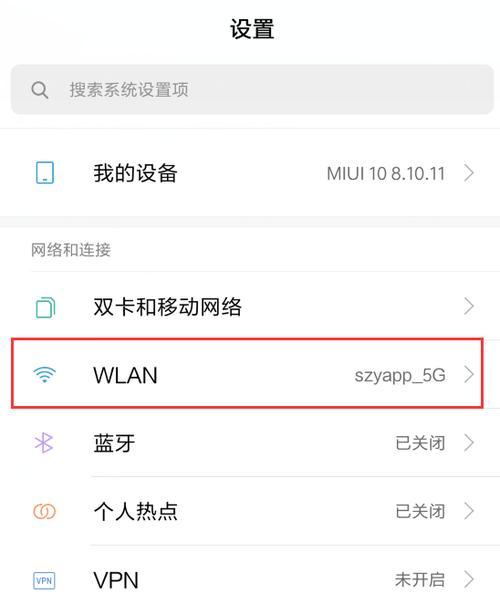The image size is (500, 608).
Task: Tap the szyapp_5G network name
Action: (x=400, y=375)
